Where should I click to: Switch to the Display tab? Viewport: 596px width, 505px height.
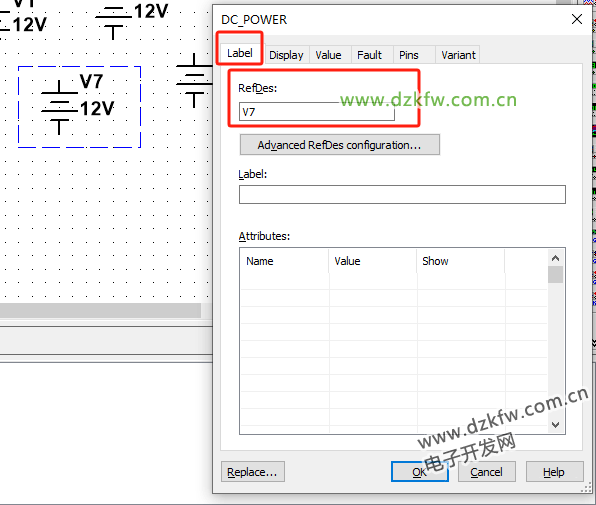[286, 55]
